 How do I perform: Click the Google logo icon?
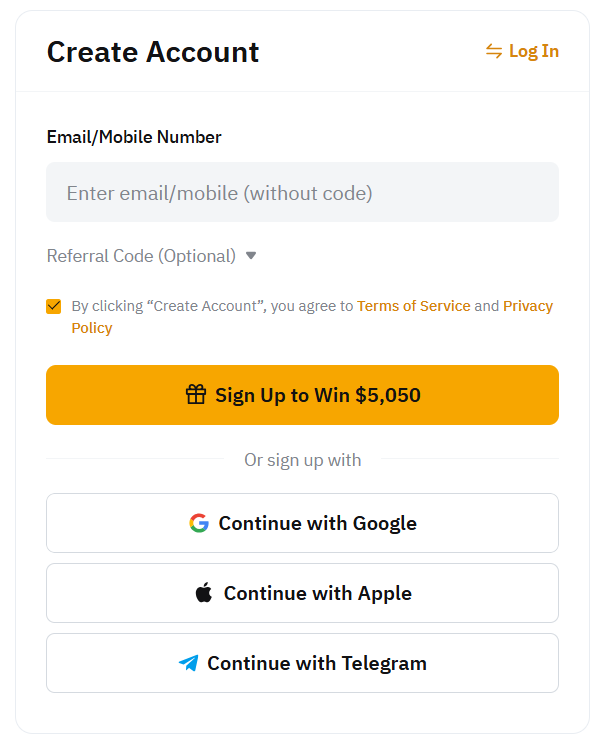[199, 523]
